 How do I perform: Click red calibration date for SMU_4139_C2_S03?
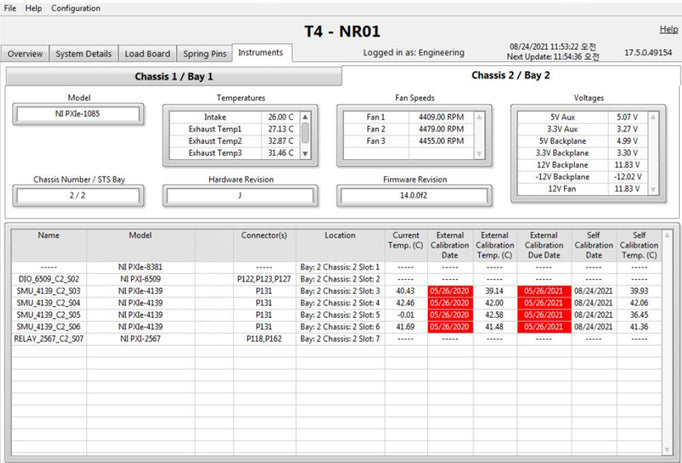click(x=450, y=291)
